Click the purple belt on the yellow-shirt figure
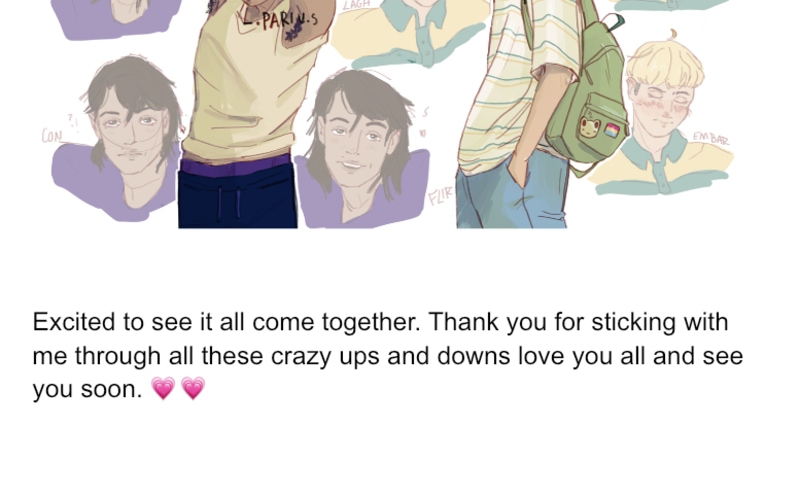This screenshot has width=800, height=494. 236,166
